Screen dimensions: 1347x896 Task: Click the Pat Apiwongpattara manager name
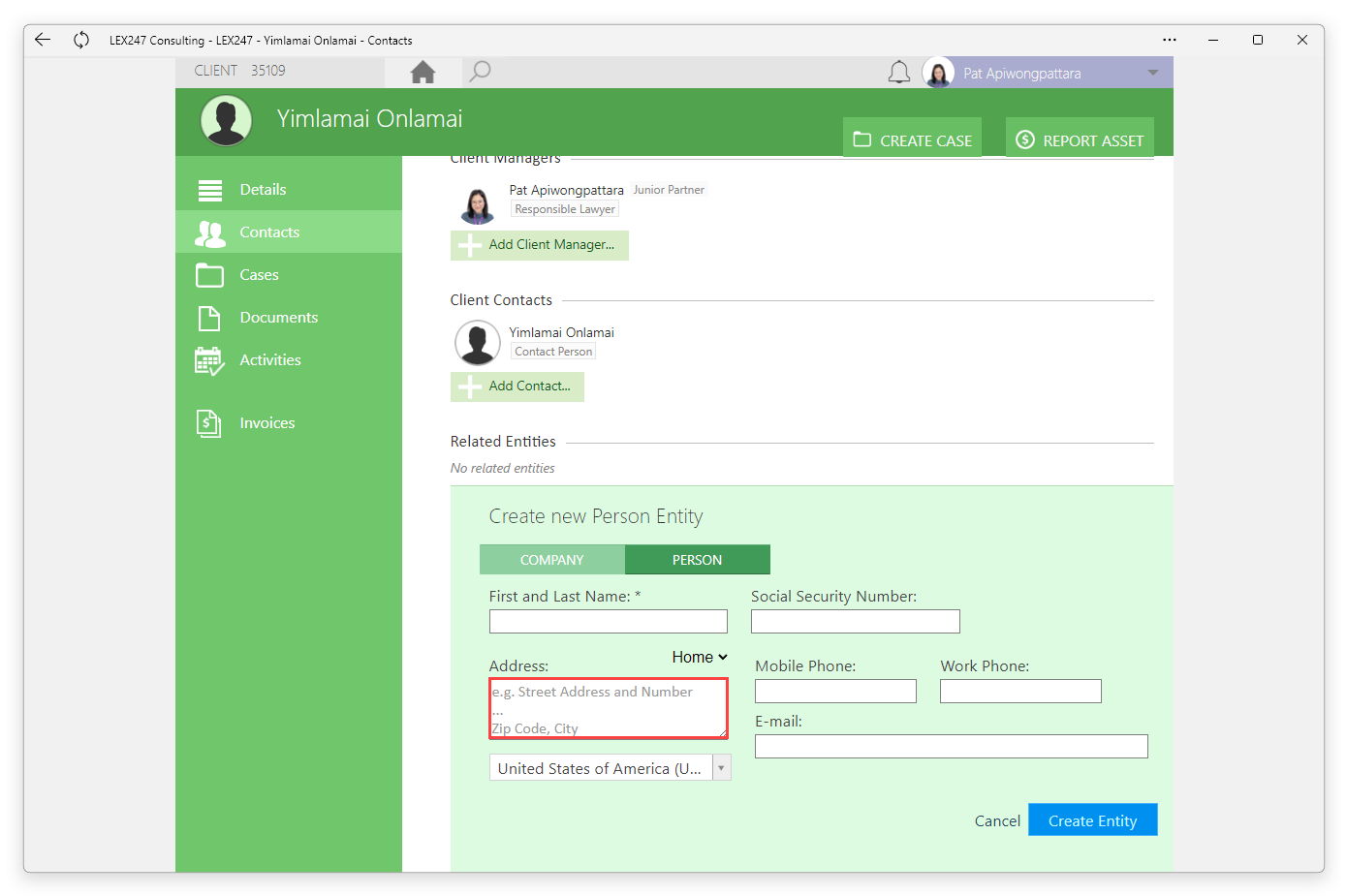coord(567,191)
